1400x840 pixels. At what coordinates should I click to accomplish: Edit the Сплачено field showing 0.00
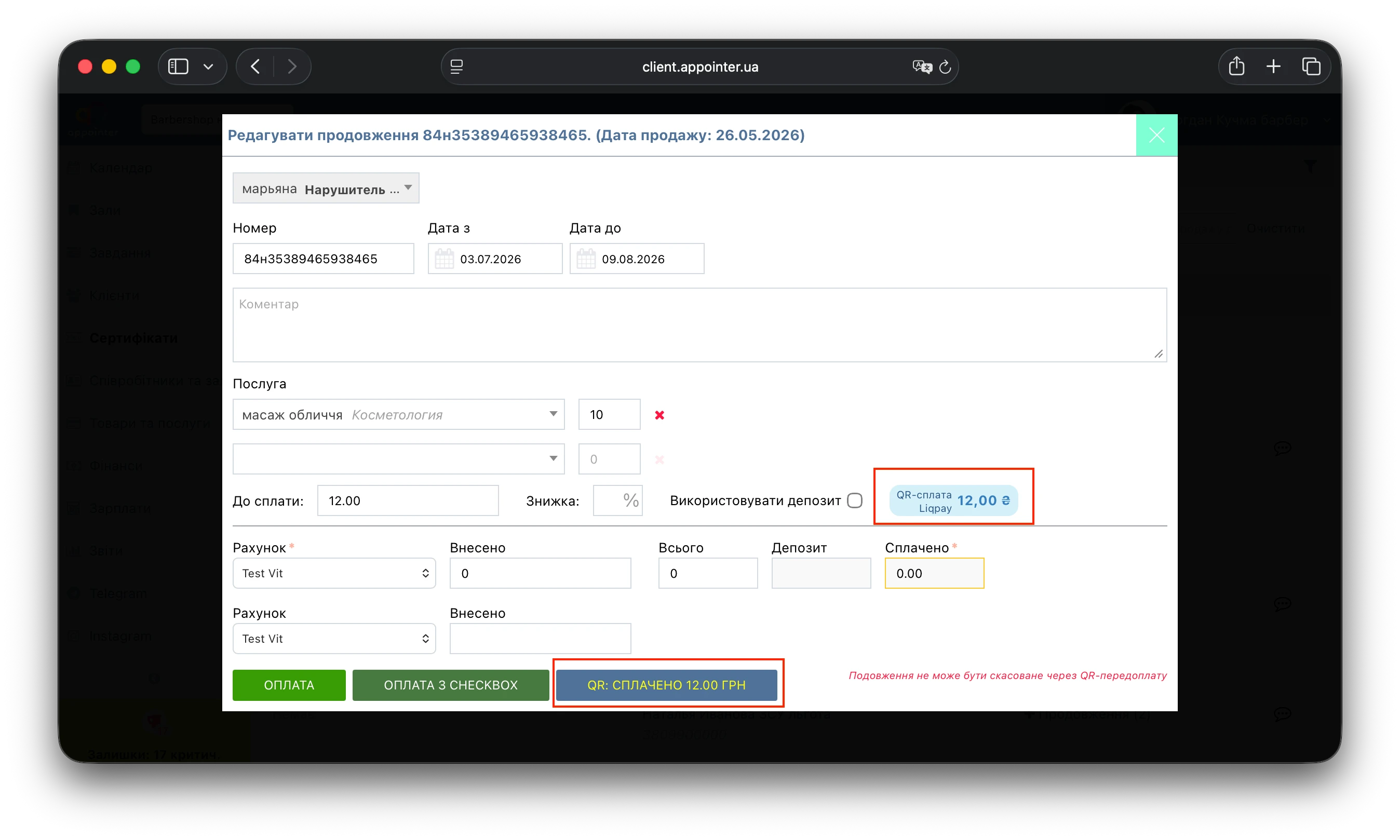pos(934,573)
